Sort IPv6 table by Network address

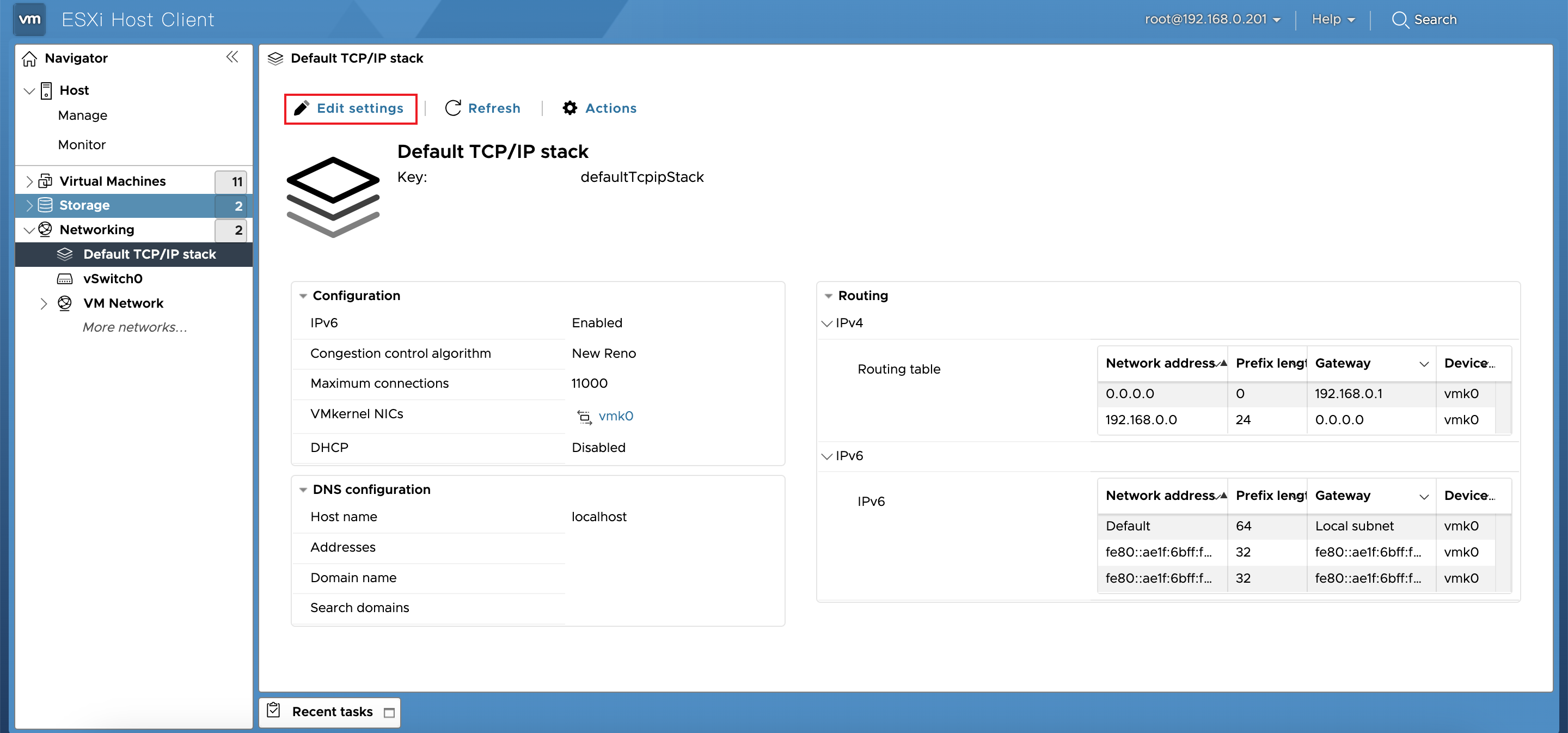coord(1161,496)
